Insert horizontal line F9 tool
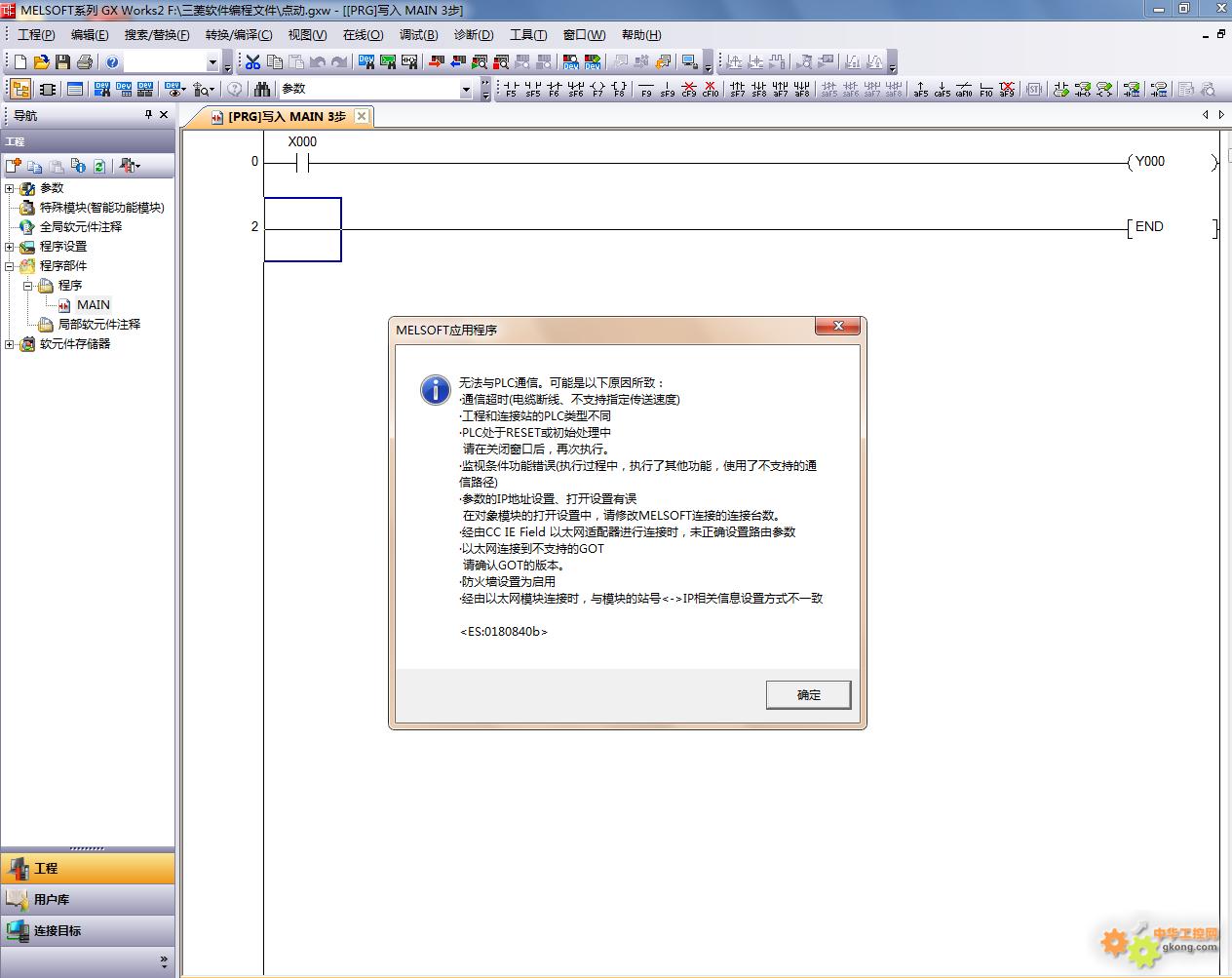This screenshot has width=1232, height=978. coord(646,89)
